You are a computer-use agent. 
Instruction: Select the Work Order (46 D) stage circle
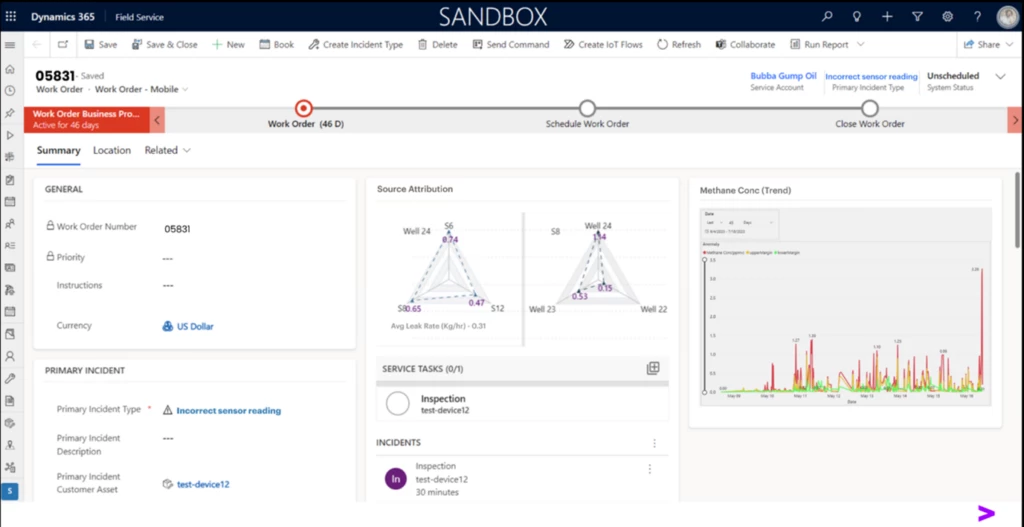pos(304,108)
